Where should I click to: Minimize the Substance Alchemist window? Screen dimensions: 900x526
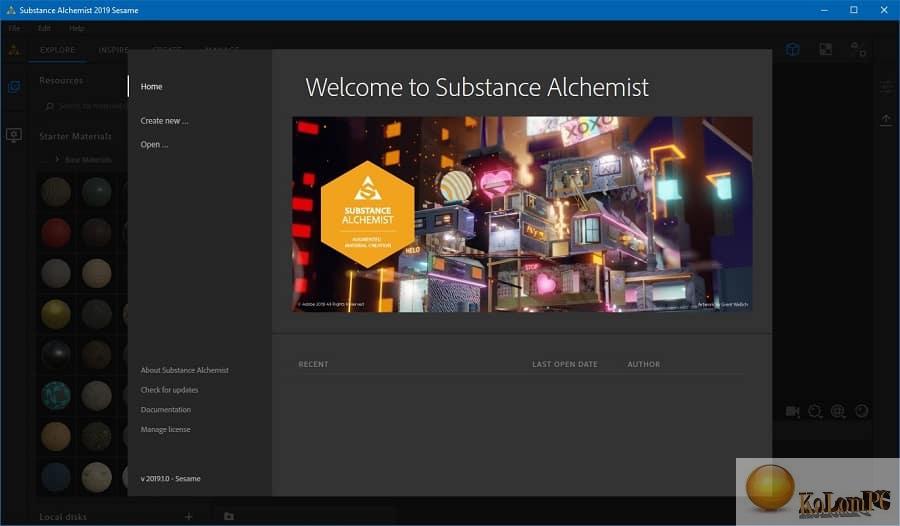click(x=824, y=10)
